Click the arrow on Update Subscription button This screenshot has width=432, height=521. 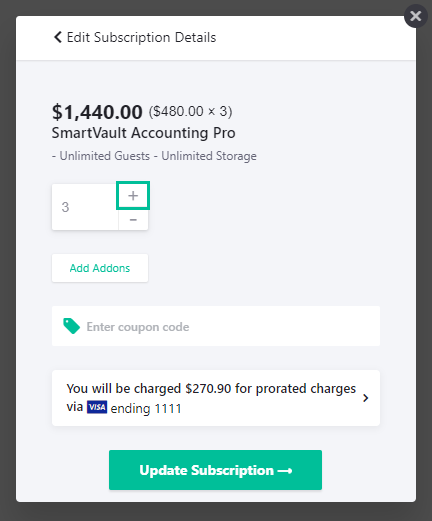(285, 471)
